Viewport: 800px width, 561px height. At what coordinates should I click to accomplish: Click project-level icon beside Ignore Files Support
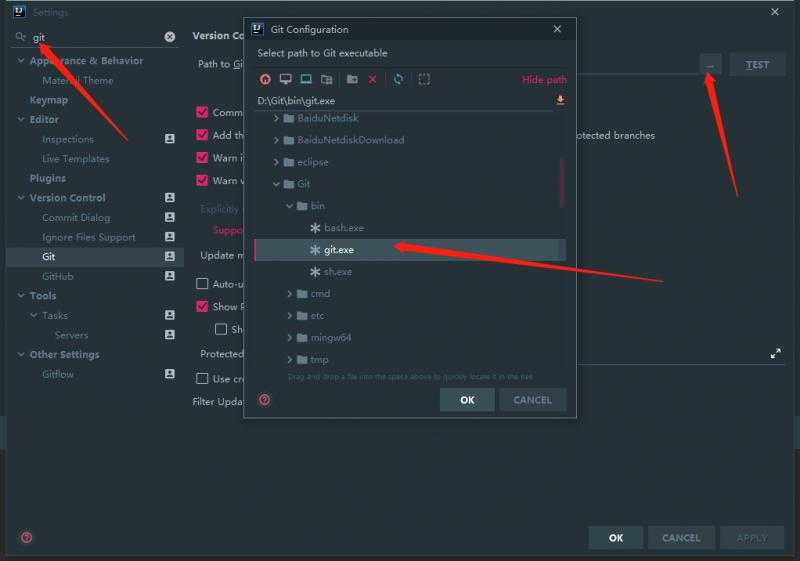click(x=170, y=237)
